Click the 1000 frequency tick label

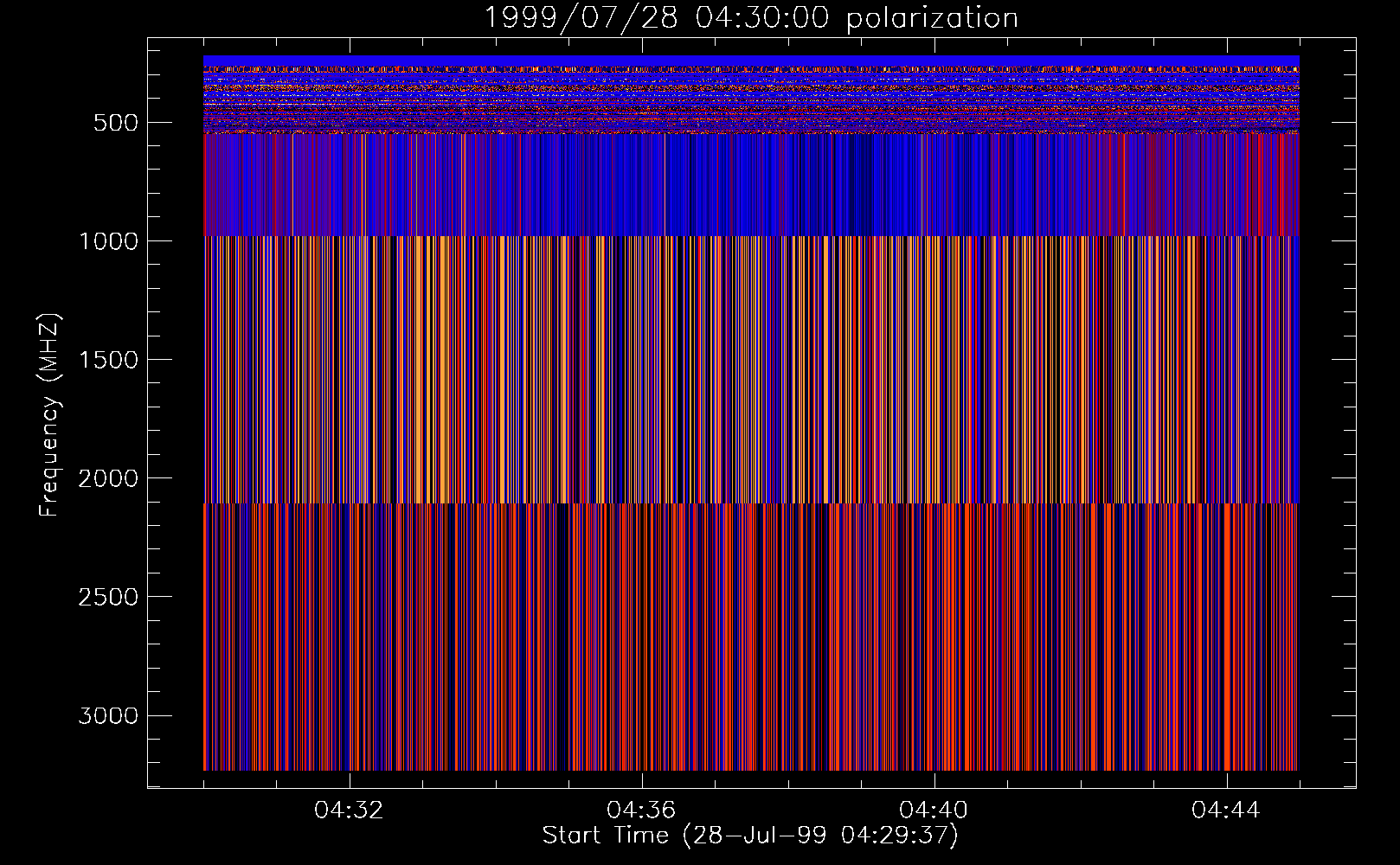click(x=108, y=241)
